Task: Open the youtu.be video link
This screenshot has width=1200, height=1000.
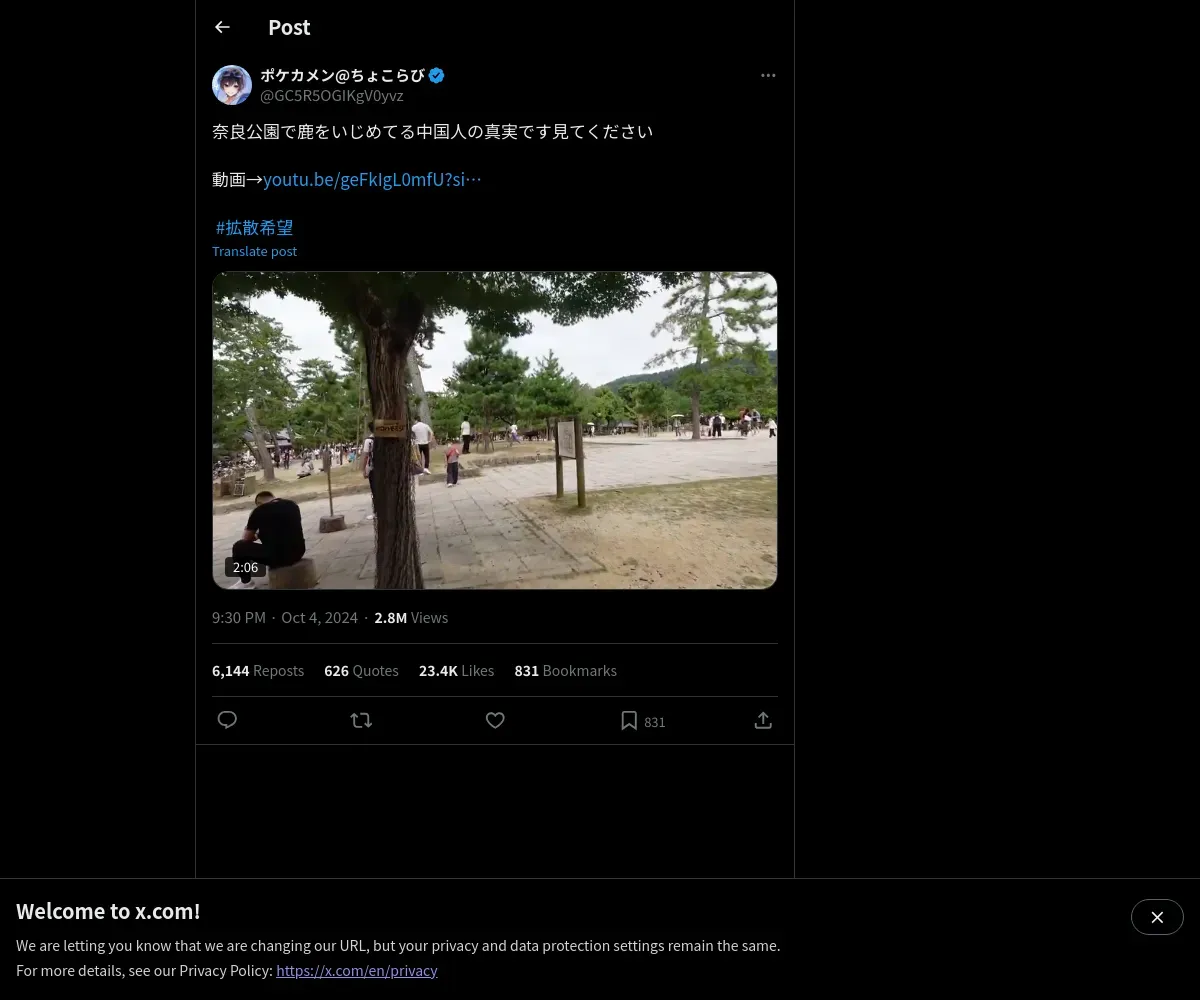Action: tap(372, 180)
